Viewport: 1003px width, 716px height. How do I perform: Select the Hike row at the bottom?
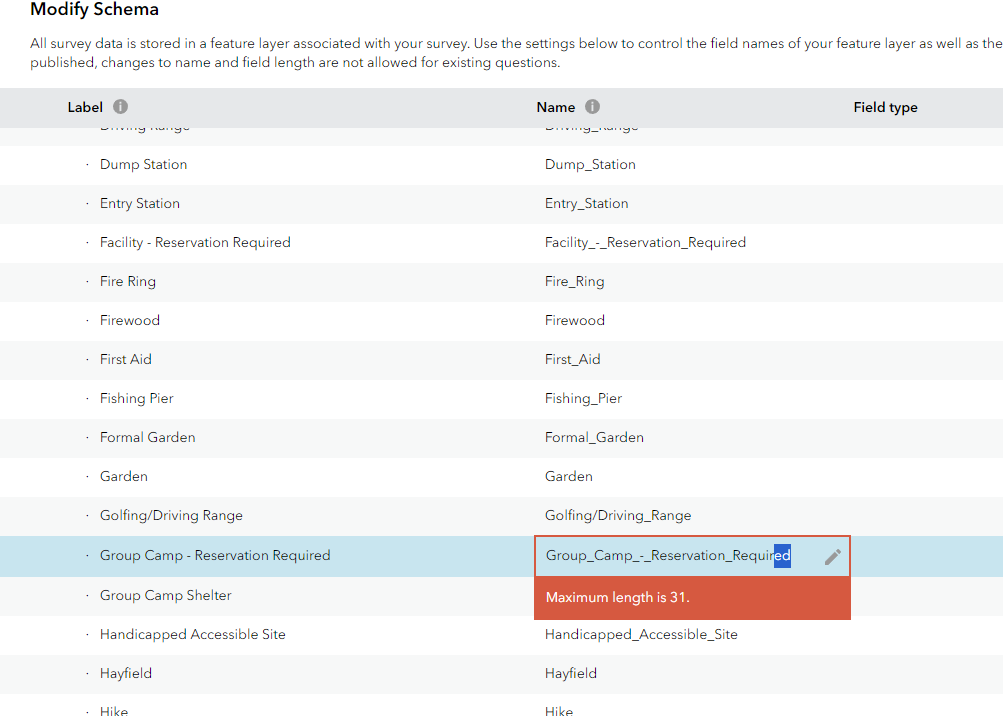click(113, 710)
